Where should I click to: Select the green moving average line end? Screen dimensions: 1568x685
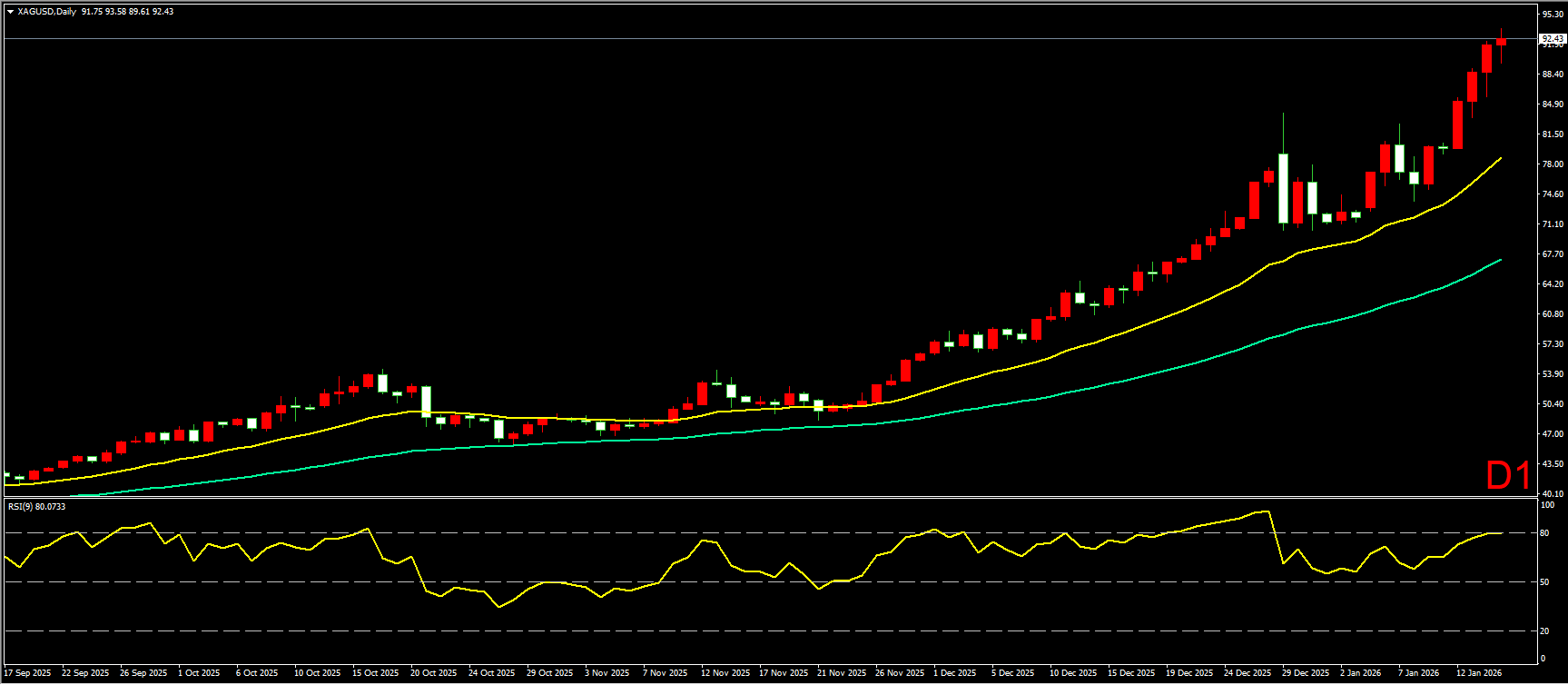pos(1499,261)
